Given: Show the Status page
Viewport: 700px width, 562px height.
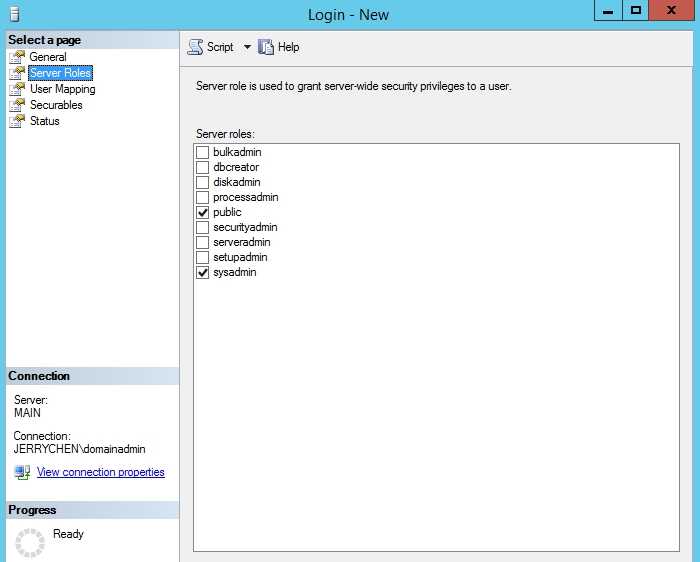Looking at the screenshot, I should pos(45,121).
